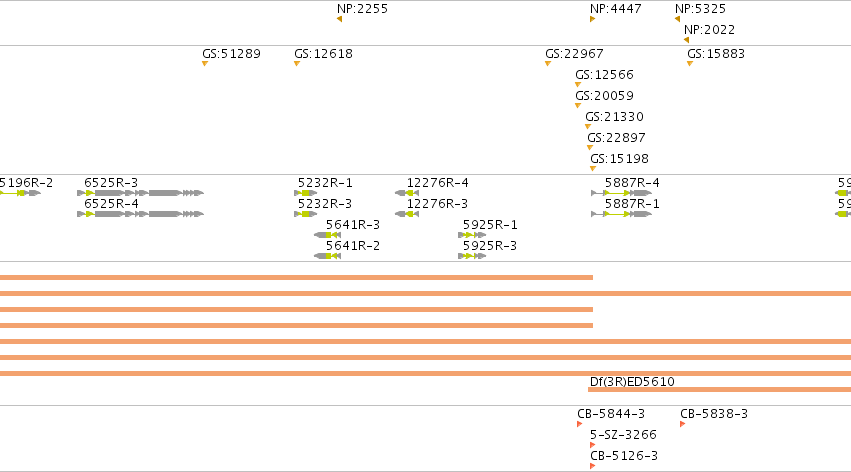
Task: Select the 12276R-3 transcript label
Action: 437,204
